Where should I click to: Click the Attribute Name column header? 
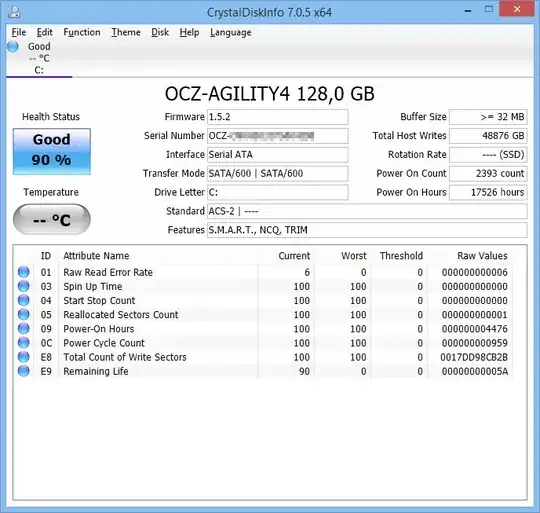[96, 256]
